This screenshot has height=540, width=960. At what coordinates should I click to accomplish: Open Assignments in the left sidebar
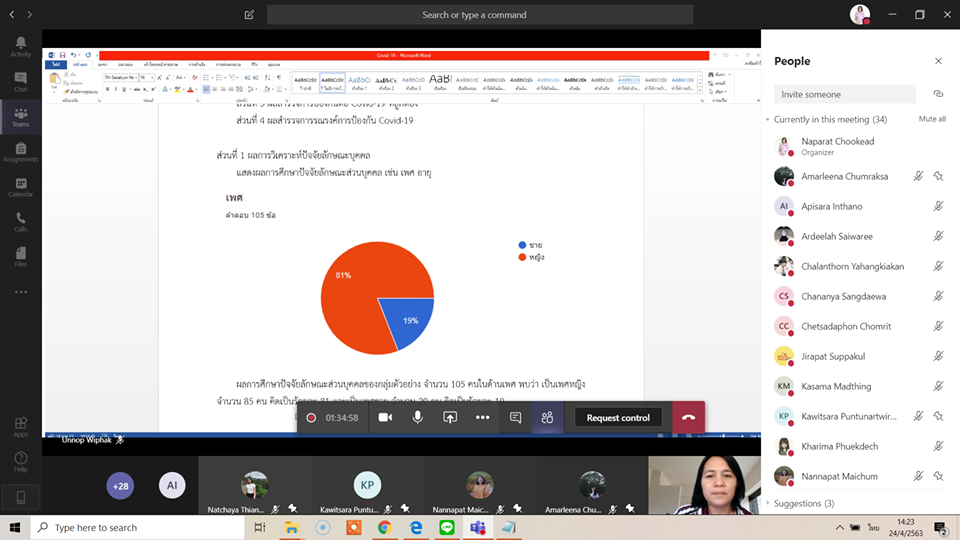click(20, 152)
